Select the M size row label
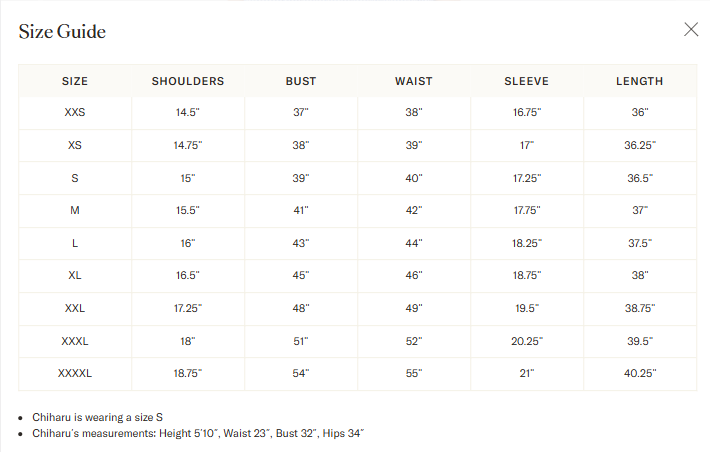Image resolution: width=710 pixels, height=452 pixels. click(75, 210)
